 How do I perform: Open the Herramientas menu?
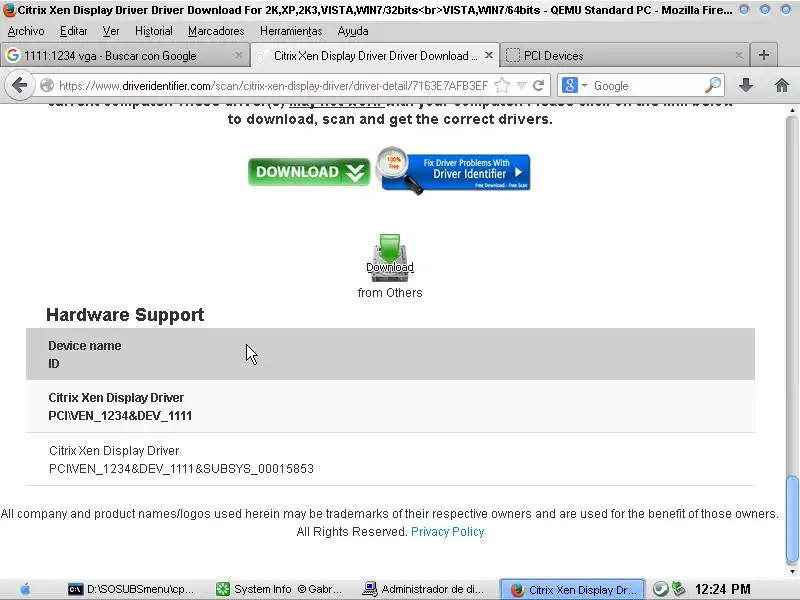point(291,31)
